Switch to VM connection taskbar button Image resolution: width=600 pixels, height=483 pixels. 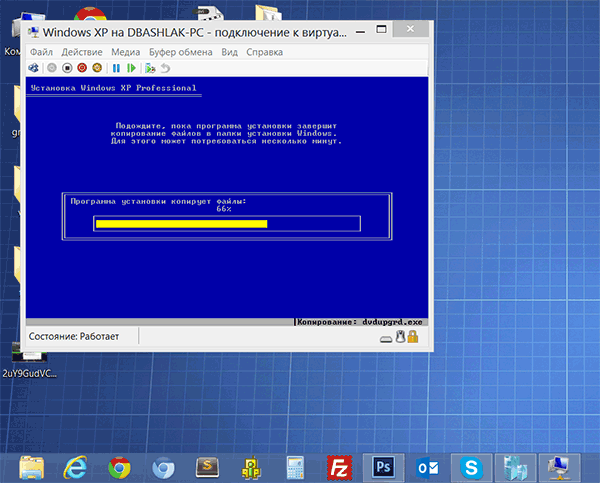tap(559, 468)
